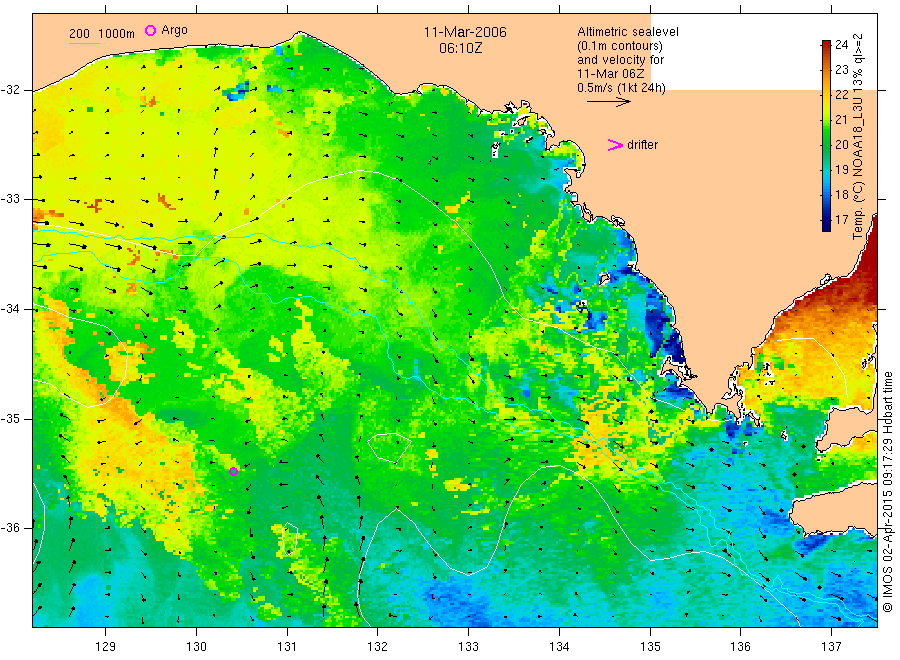900x660 pixels.
Task: Click the color bar value 24
Action: tap(841, 45)
